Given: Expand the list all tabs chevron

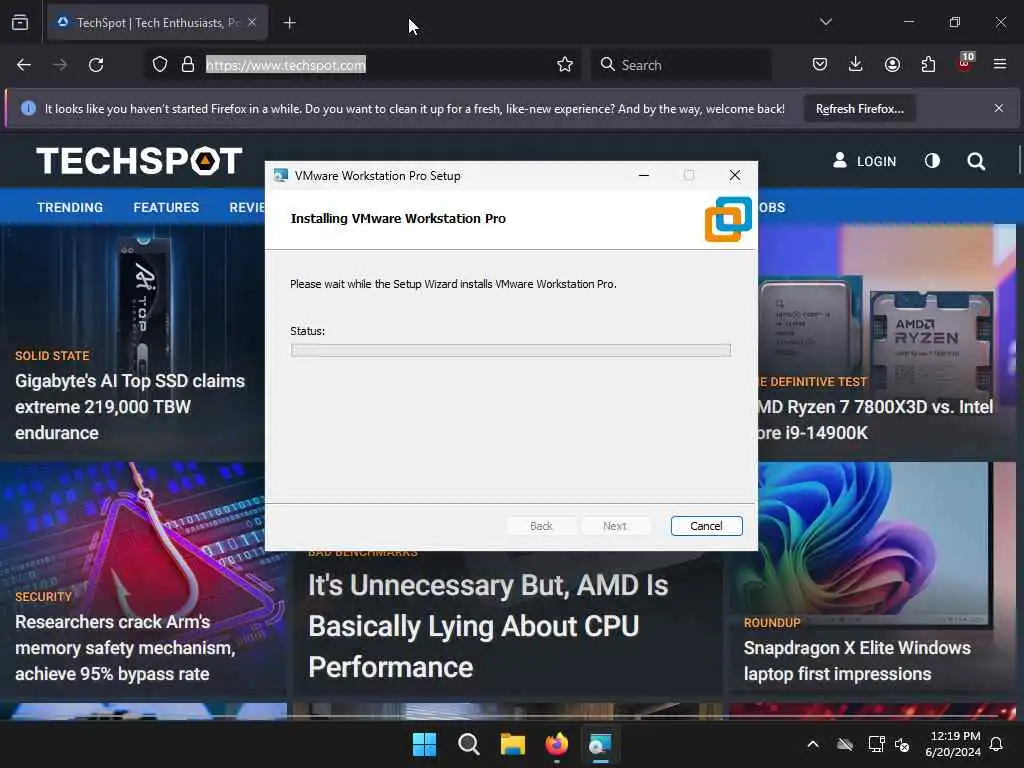Looking at the screenshot, I should click(825, 22).
